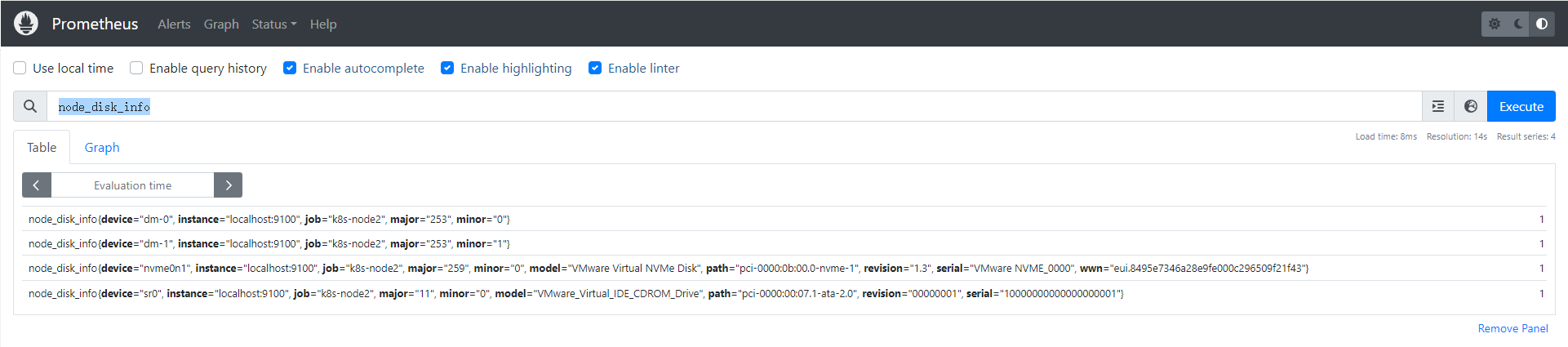This screenshot has width=1568, height=347.
Task: Click the Prometheus flame logo
Action: 26,24
